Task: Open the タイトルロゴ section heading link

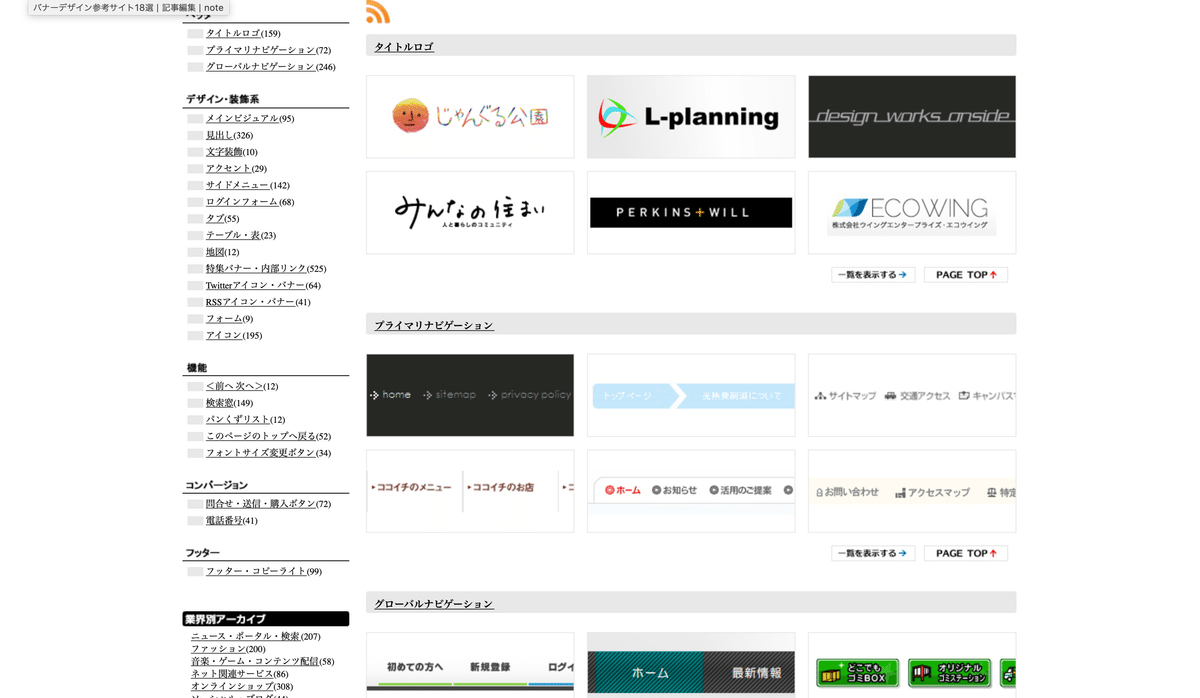Action: (x=404, y=47)
